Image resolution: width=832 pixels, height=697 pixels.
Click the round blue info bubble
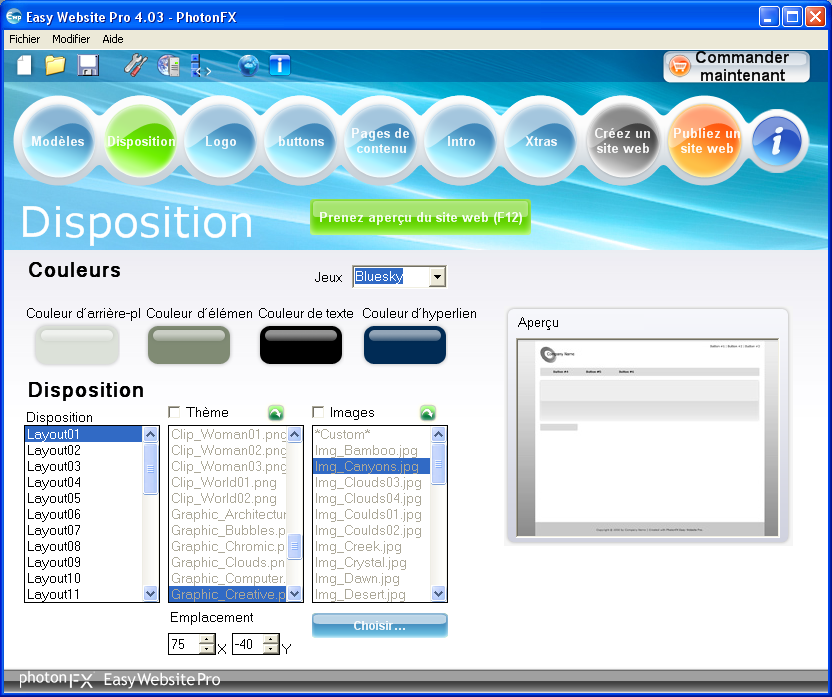tap(777, 142)
